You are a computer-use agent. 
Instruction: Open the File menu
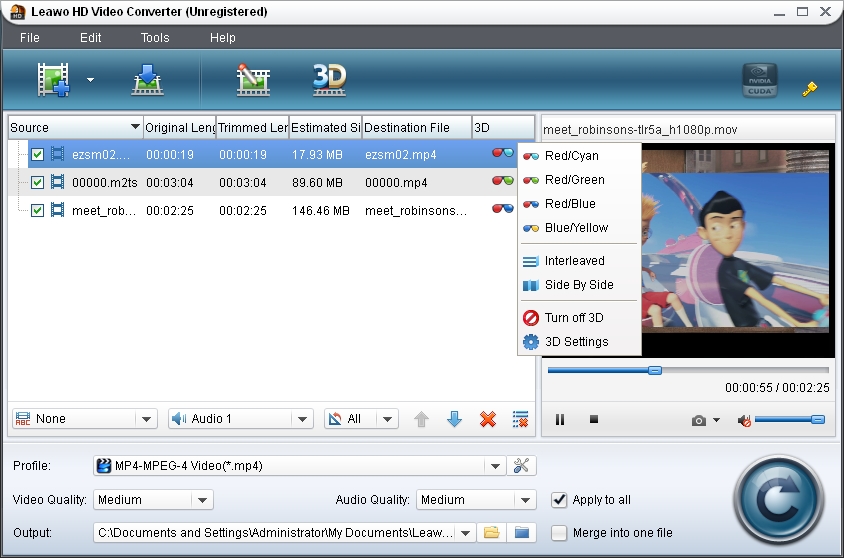click(x=30, y=38)
